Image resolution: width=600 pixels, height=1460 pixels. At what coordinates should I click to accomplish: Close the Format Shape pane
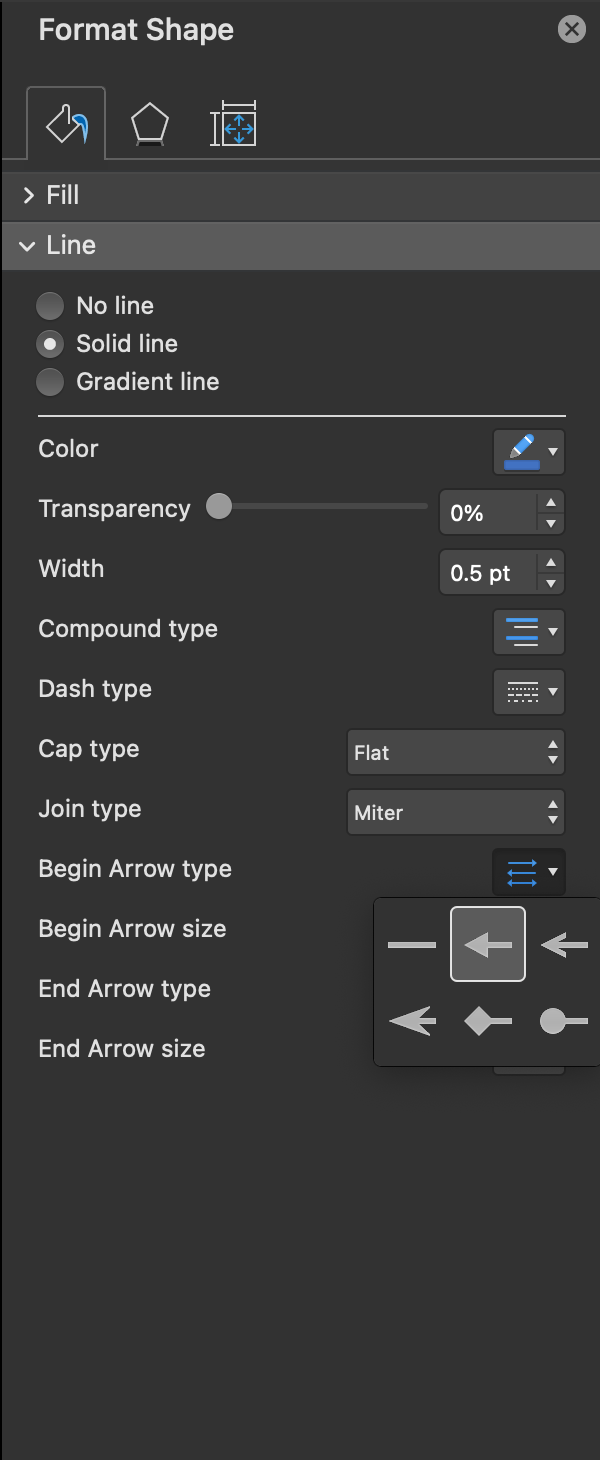(x=571, y=29)
